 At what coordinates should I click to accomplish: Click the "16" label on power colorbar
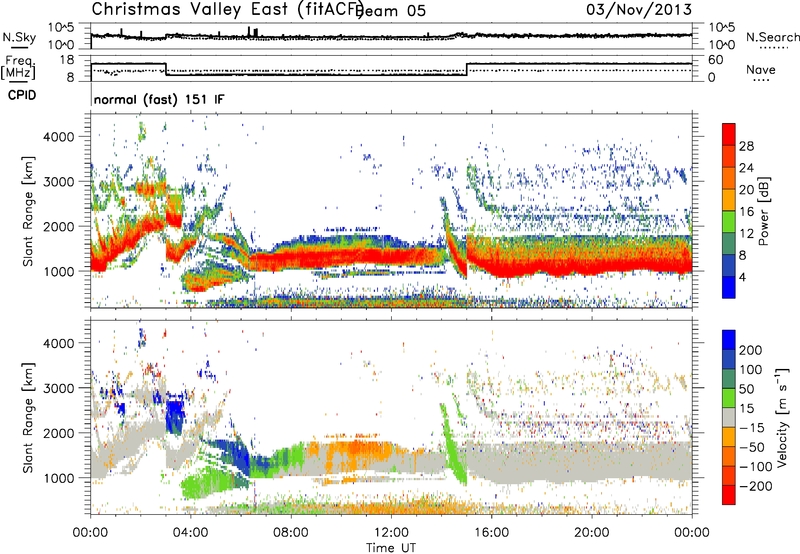point(746,212)
